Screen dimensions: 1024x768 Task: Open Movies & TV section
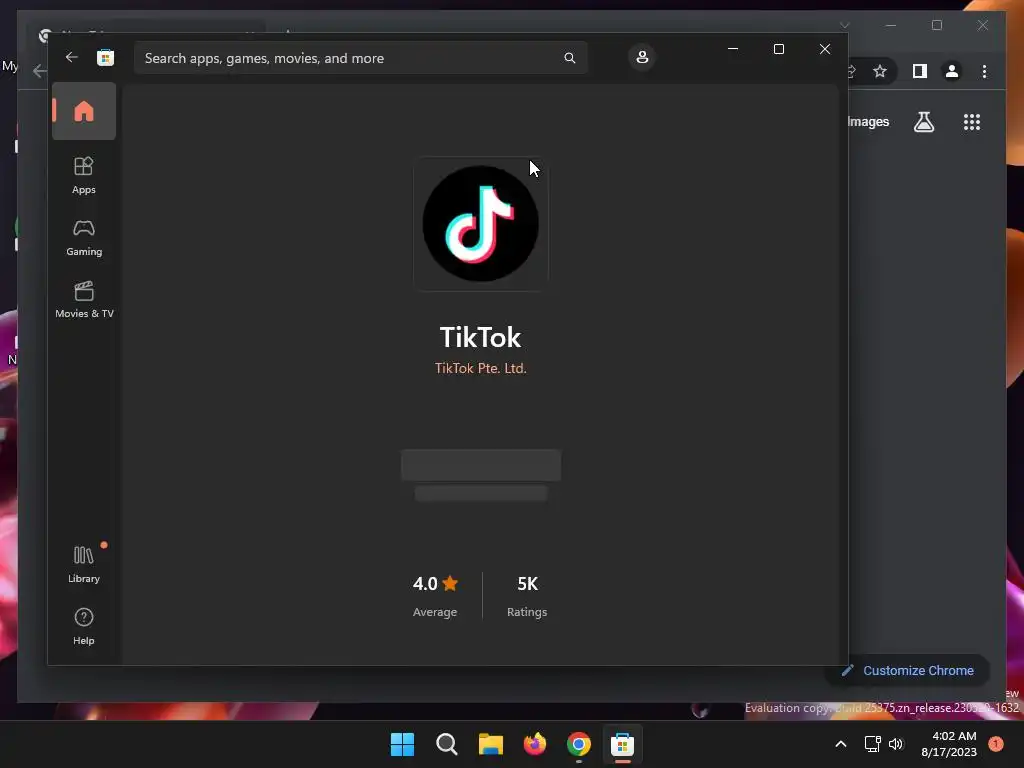(84, 299)
